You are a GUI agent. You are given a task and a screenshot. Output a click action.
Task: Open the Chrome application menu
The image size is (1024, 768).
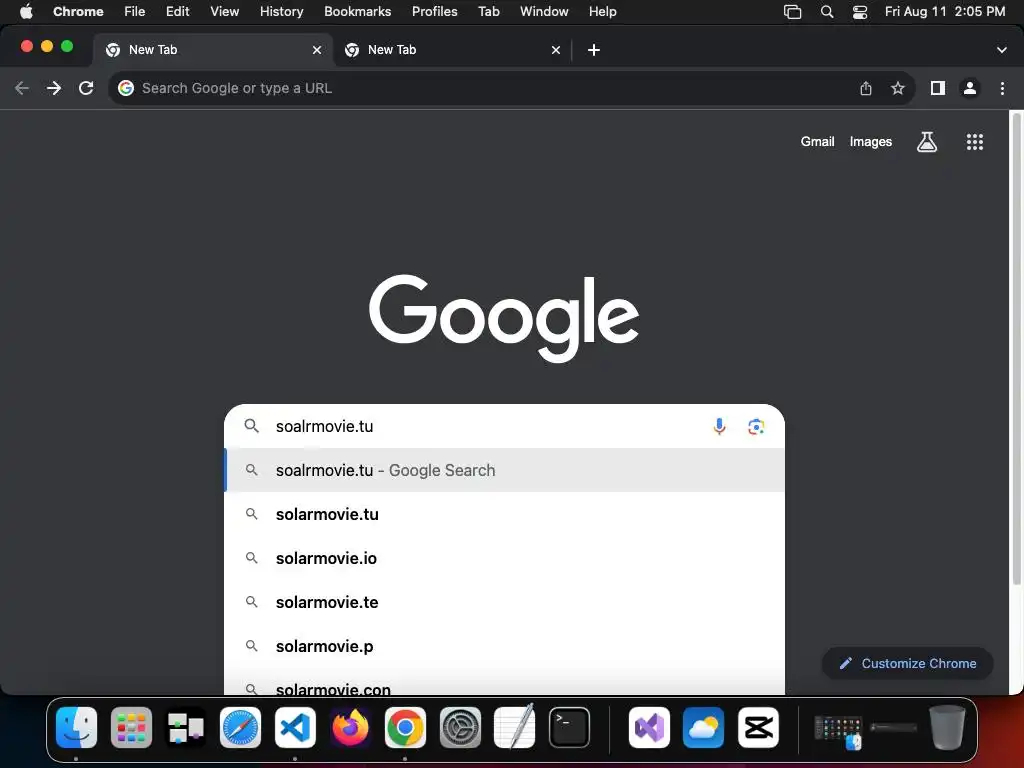pos(78,12)
